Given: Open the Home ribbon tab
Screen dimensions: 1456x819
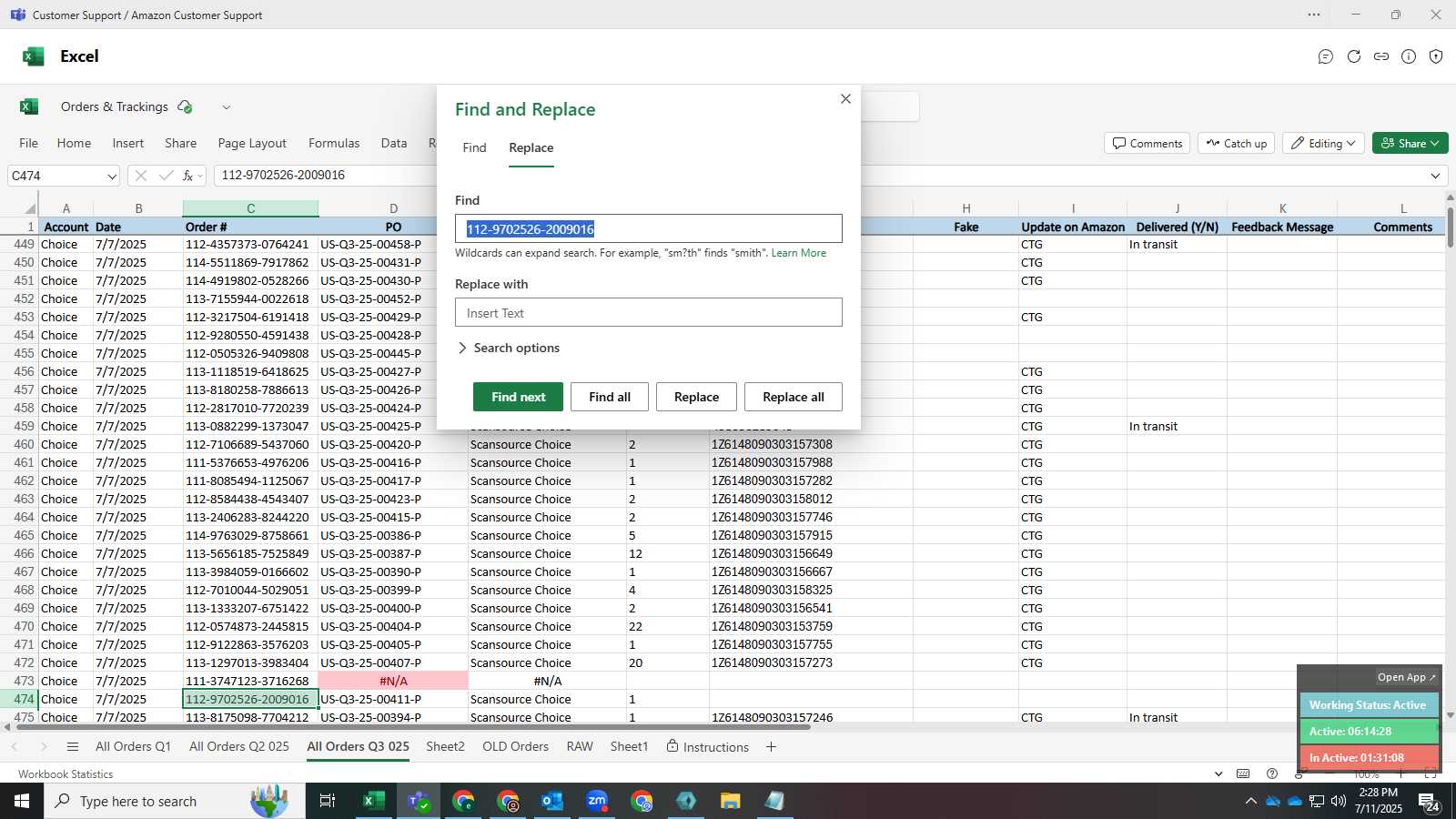Looking at the screenshot, I should click(x=74, y=143).
